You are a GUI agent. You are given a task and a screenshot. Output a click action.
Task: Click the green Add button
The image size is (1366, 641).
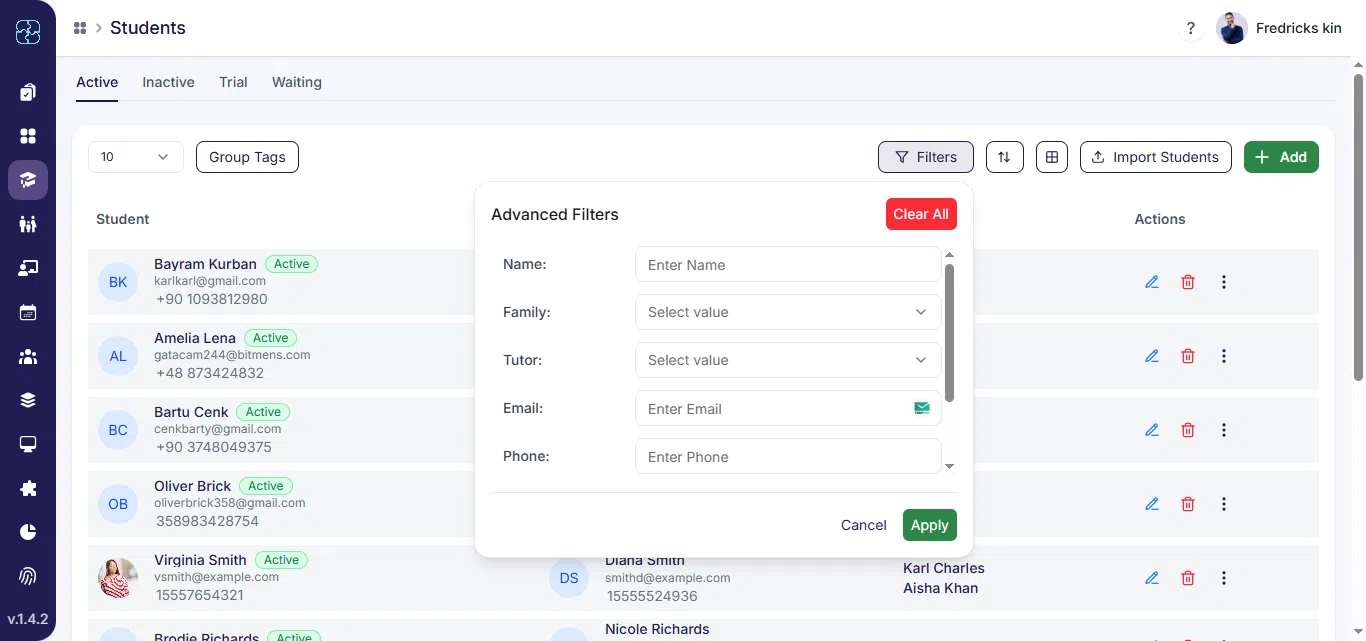pos(1281,157)
